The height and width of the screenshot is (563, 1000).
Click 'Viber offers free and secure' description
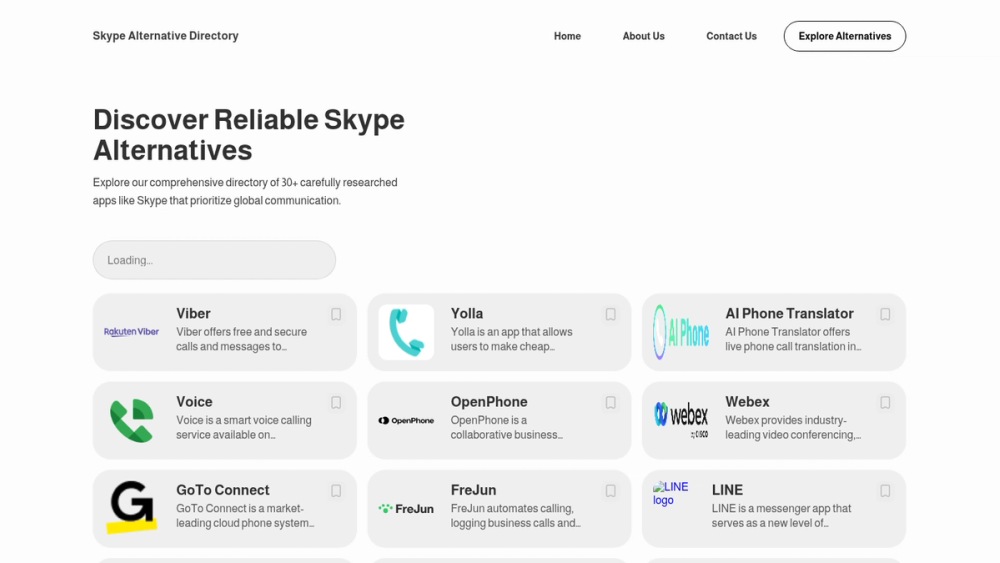(x=242, y=339)
